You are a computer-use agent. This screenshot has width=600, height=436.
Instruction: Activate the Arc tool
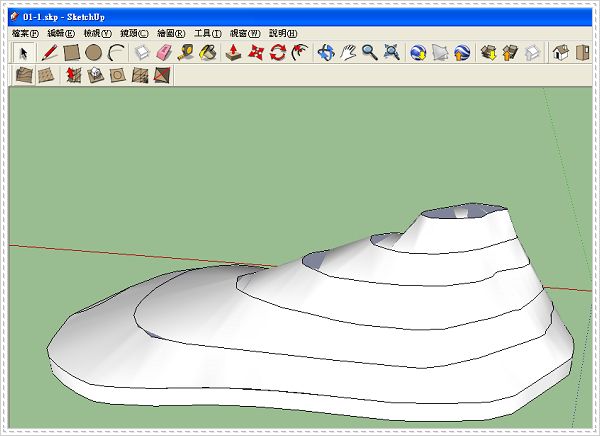click(116, 52)
